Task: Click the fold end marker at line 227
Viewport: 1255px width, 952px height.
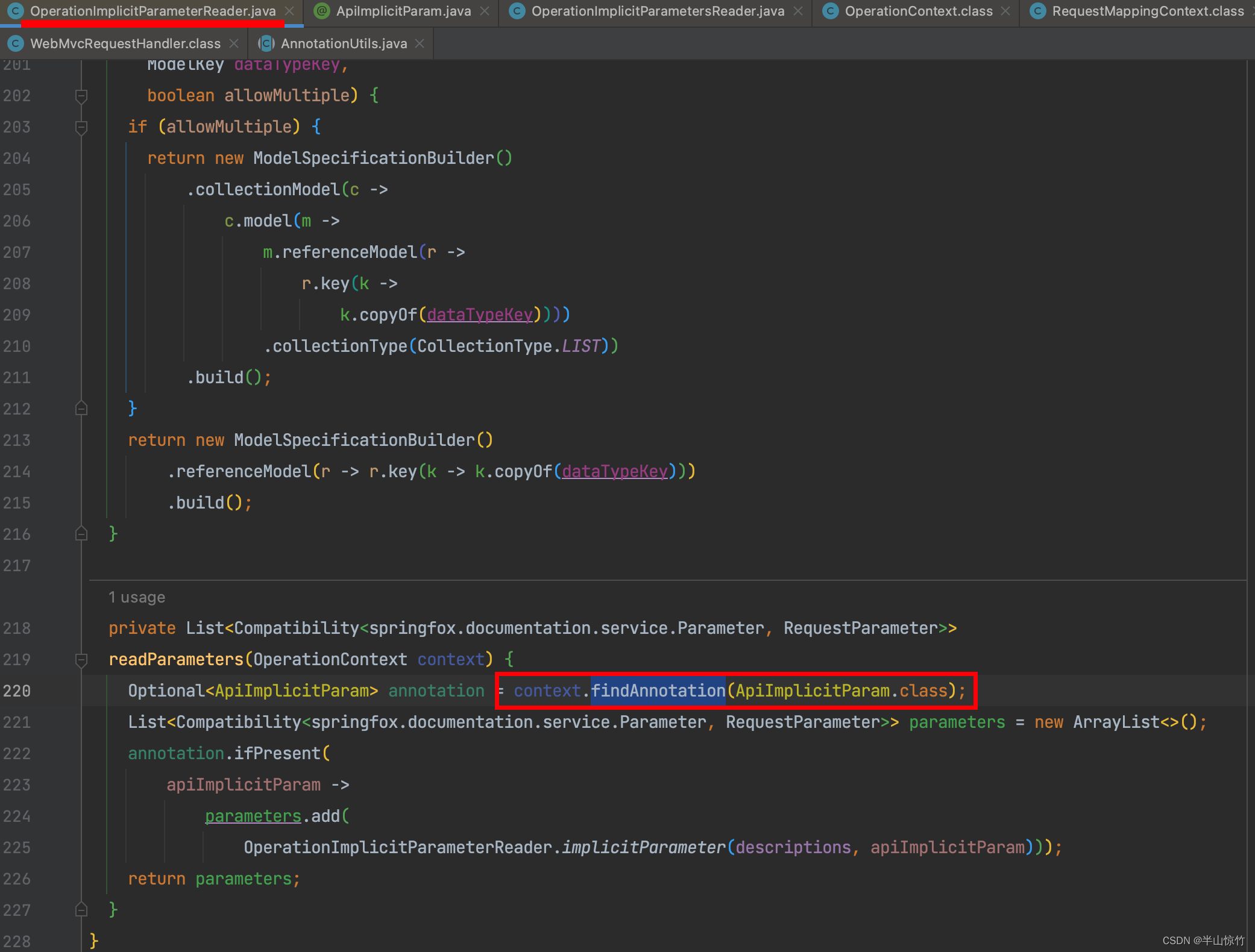Action: pyautogui.click(x=81, y=910)
